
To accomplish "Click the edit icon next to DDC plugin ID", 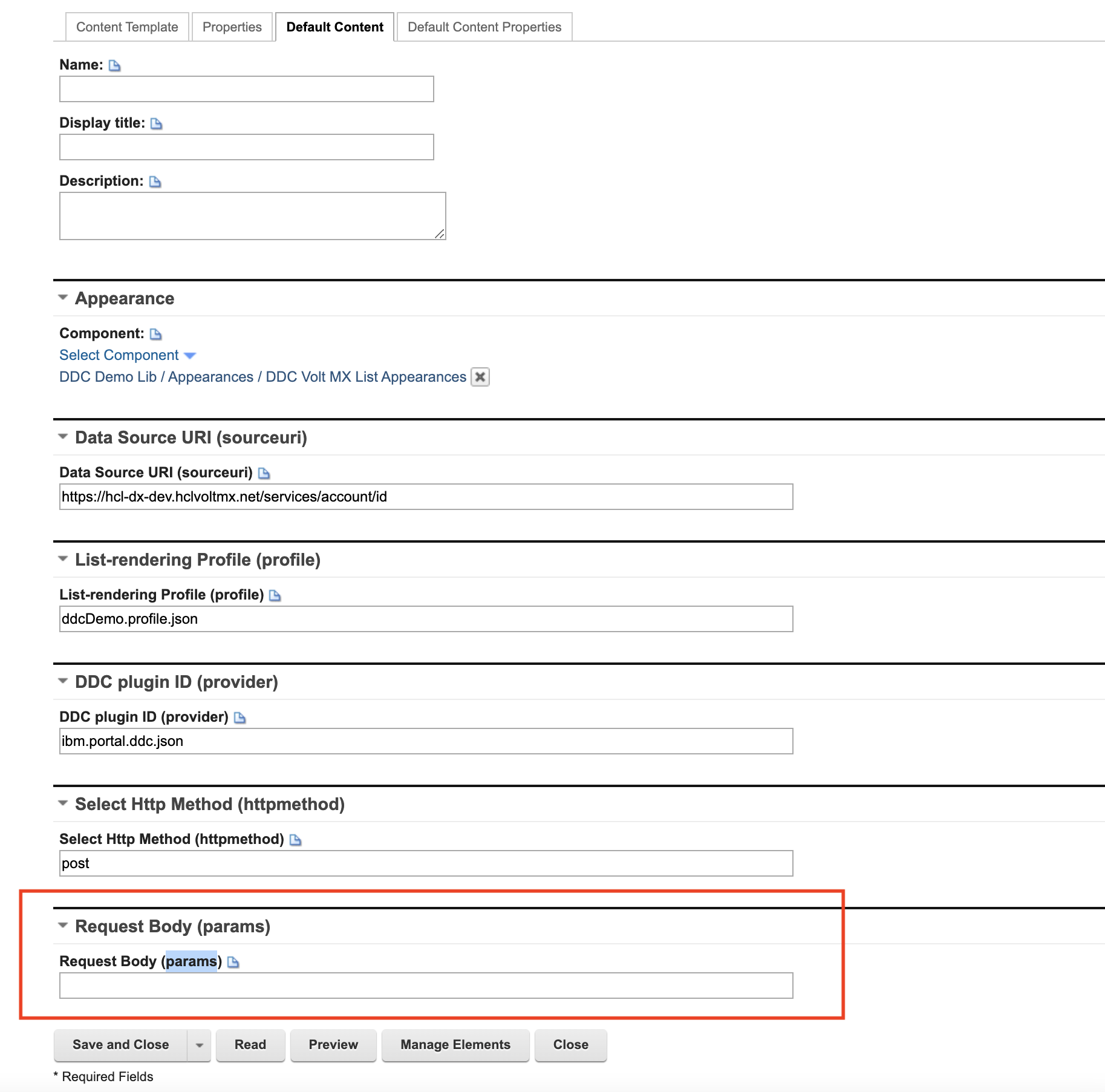I will pyautogui.click(x=240, y=717).
